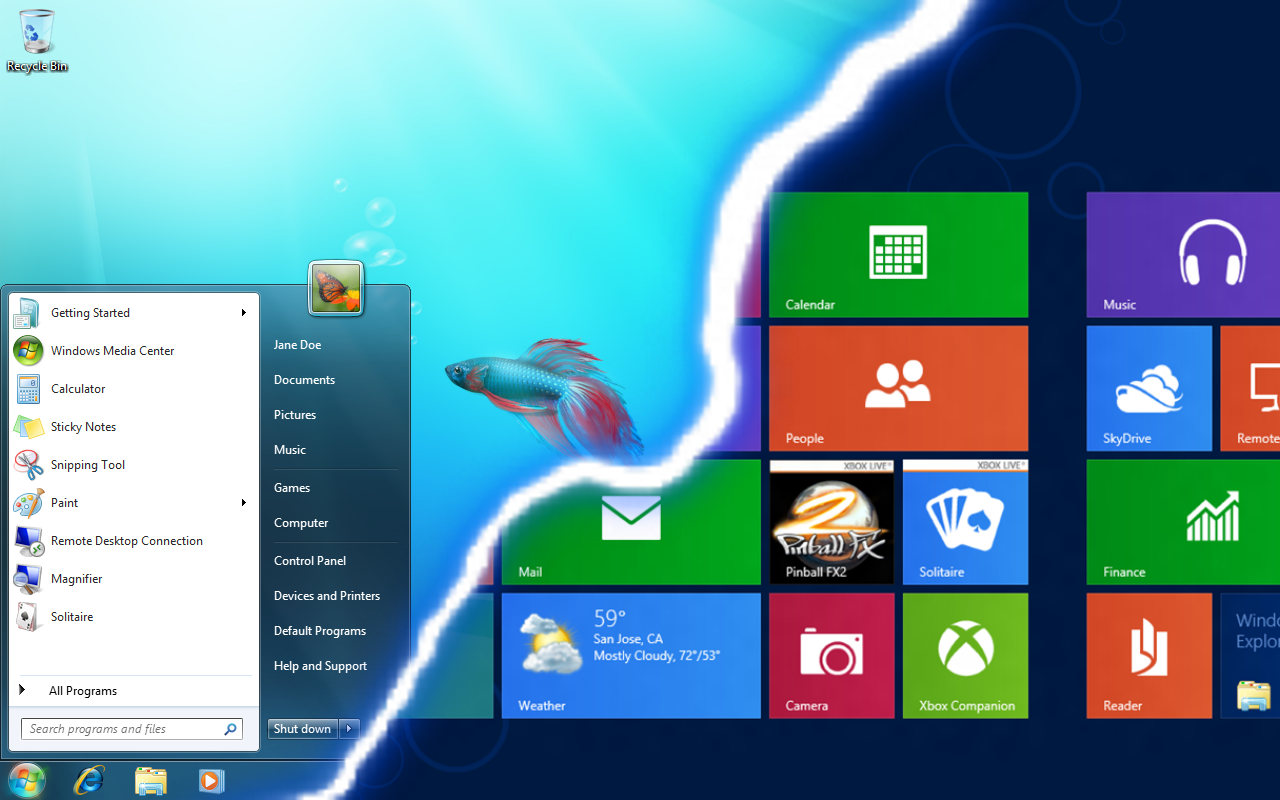
Task: Open Music in Start menu right pane
Action: [290, 450]
